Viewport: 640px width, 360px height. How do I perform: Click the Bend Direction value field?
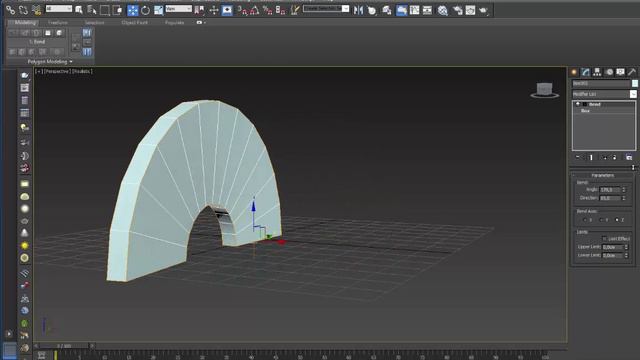(610, 198)
